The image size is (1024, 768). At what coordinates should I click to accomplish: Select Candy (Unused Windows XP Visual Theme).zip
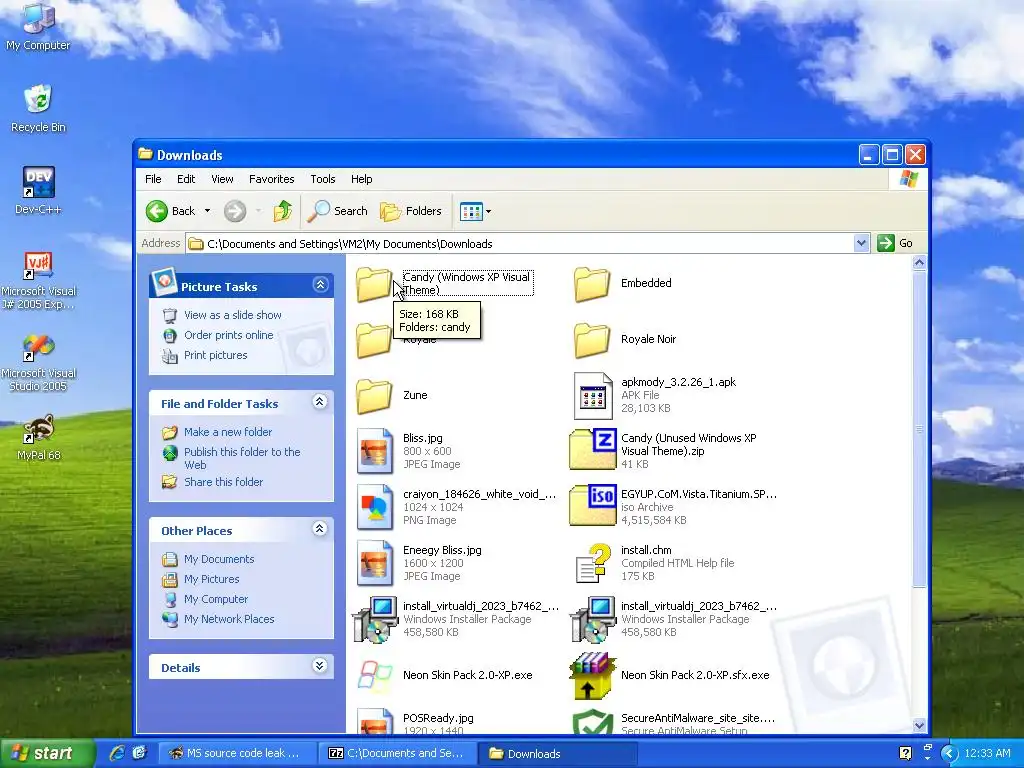(x=663, y=451)
